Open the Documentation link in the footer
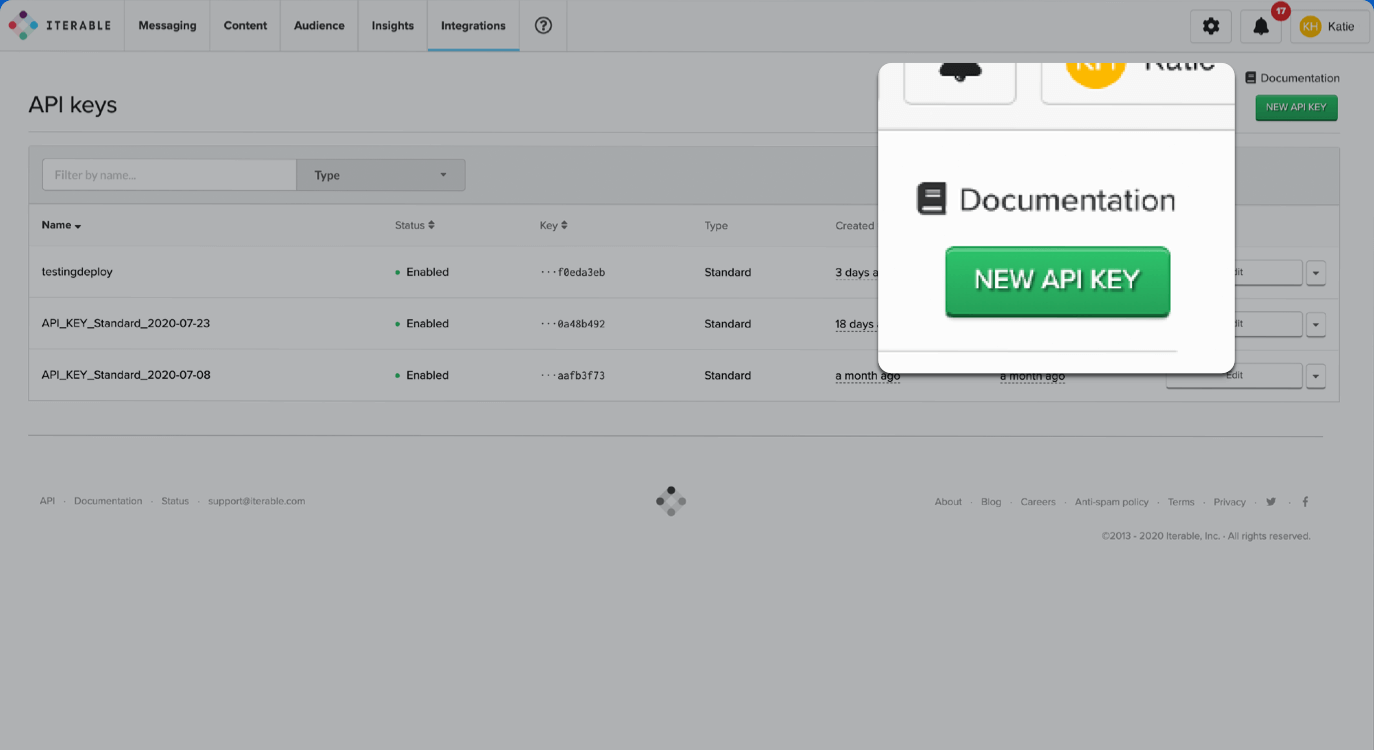1374x750 pixels. pyautogui.click(x=108, y=501)
